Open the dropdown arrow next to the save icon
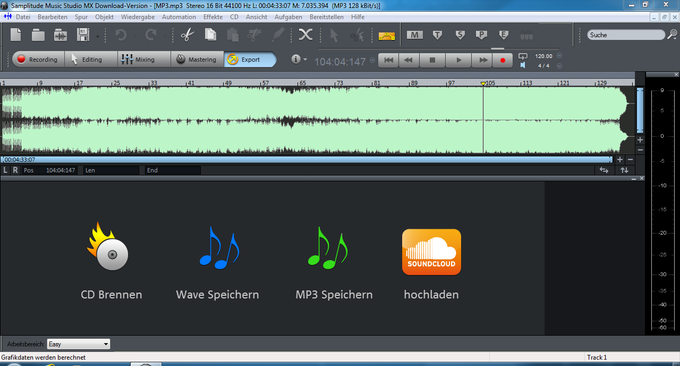 pyautogui.click(x=98, y=36)
